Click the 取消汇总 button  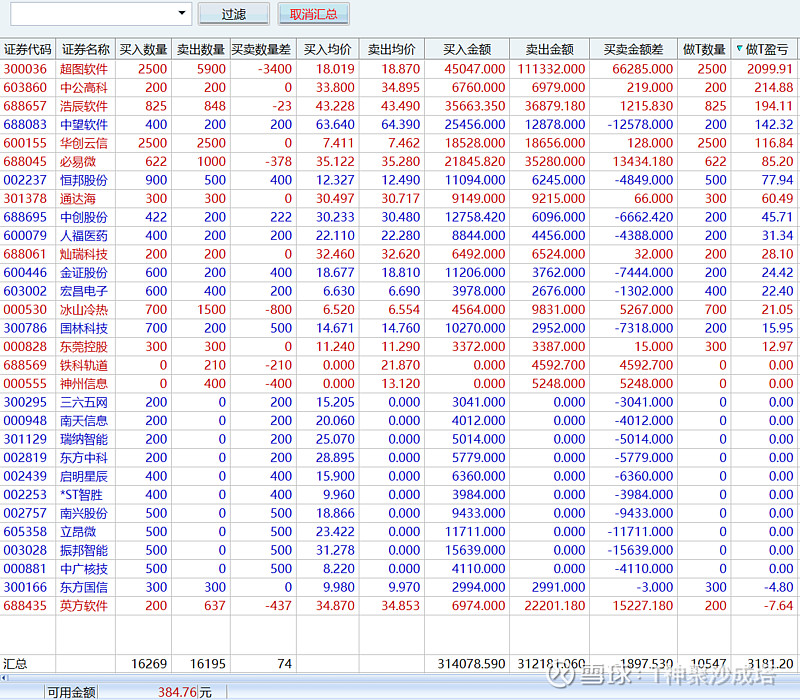[313, 14]
